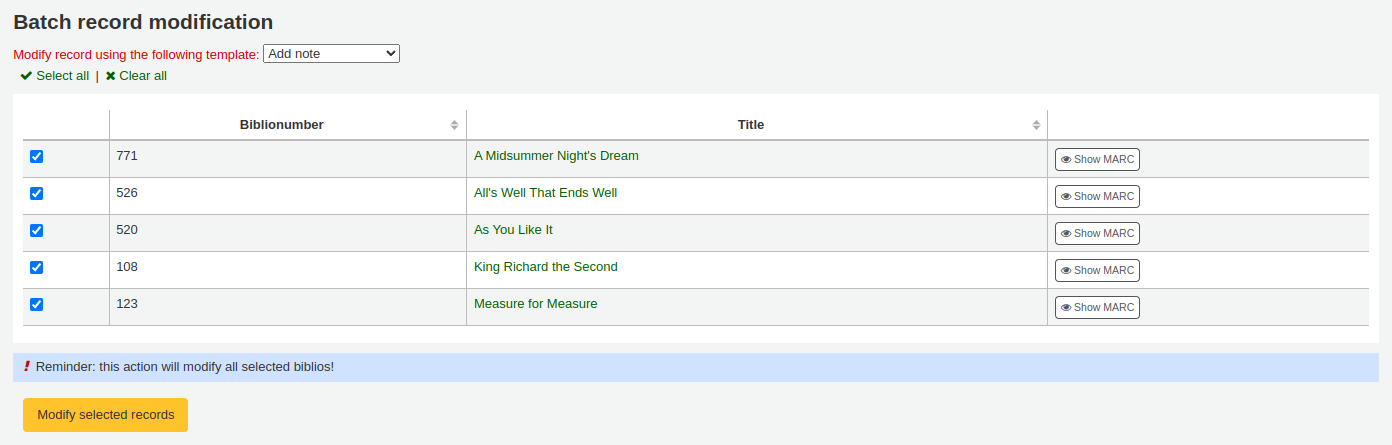Open the A Midsummer Night's Dream title link
Image resolution: width=1392 pixels, height=445 pixels.
pos(556,156)
